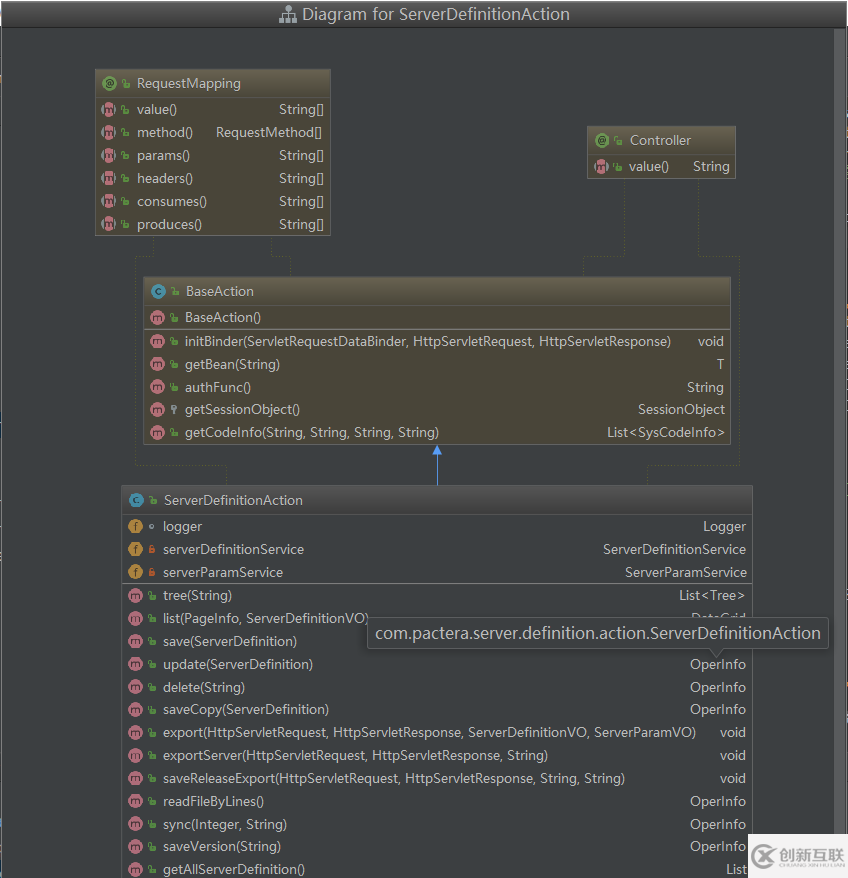848x878 pixels.
Task: Select the produces() method in RequestMapping
Action: [x=169, y=225]
